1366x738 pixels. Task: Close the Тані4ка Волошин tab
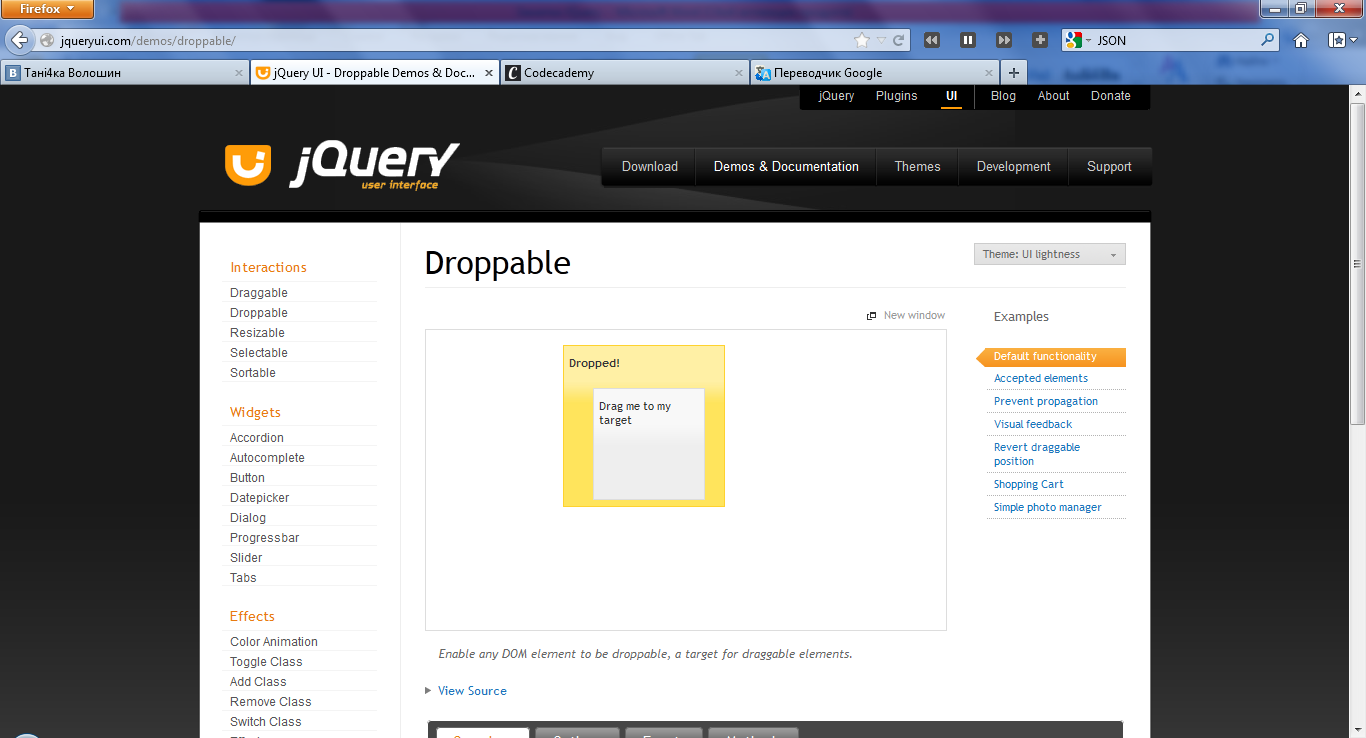click(239, 72)
